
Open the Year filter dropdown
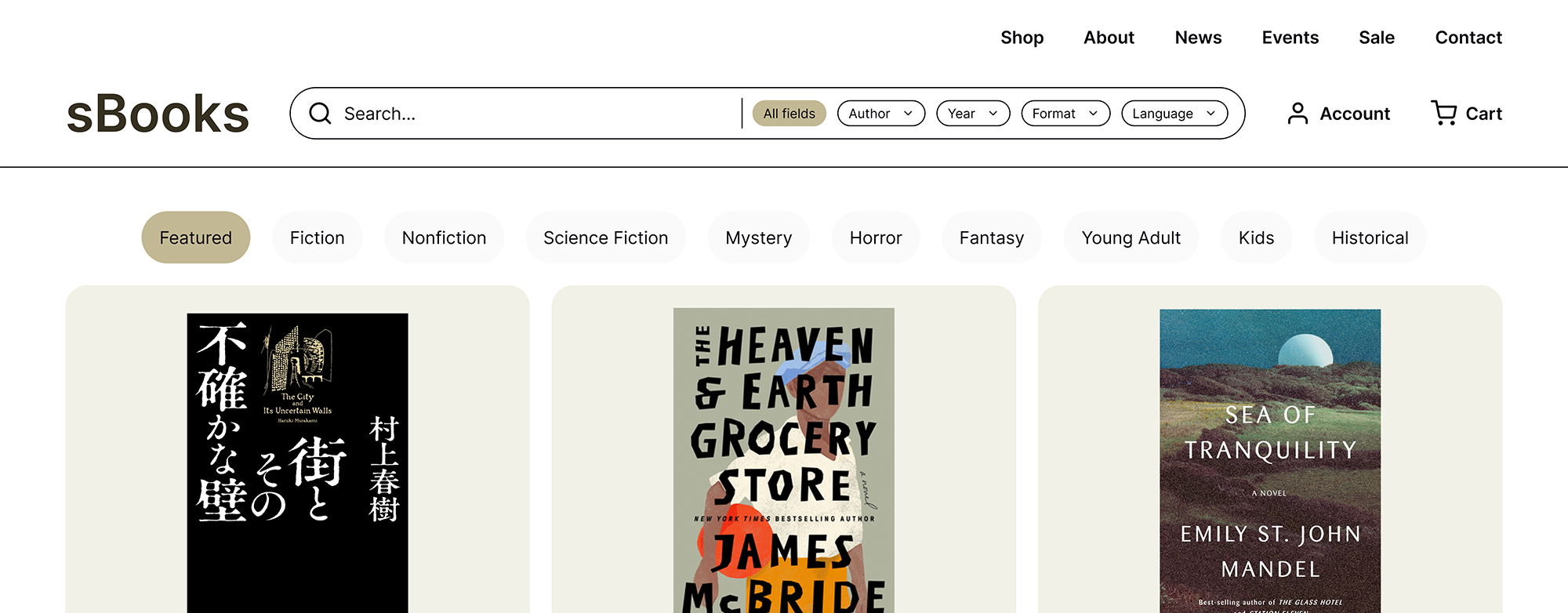[x=973, y=114]
